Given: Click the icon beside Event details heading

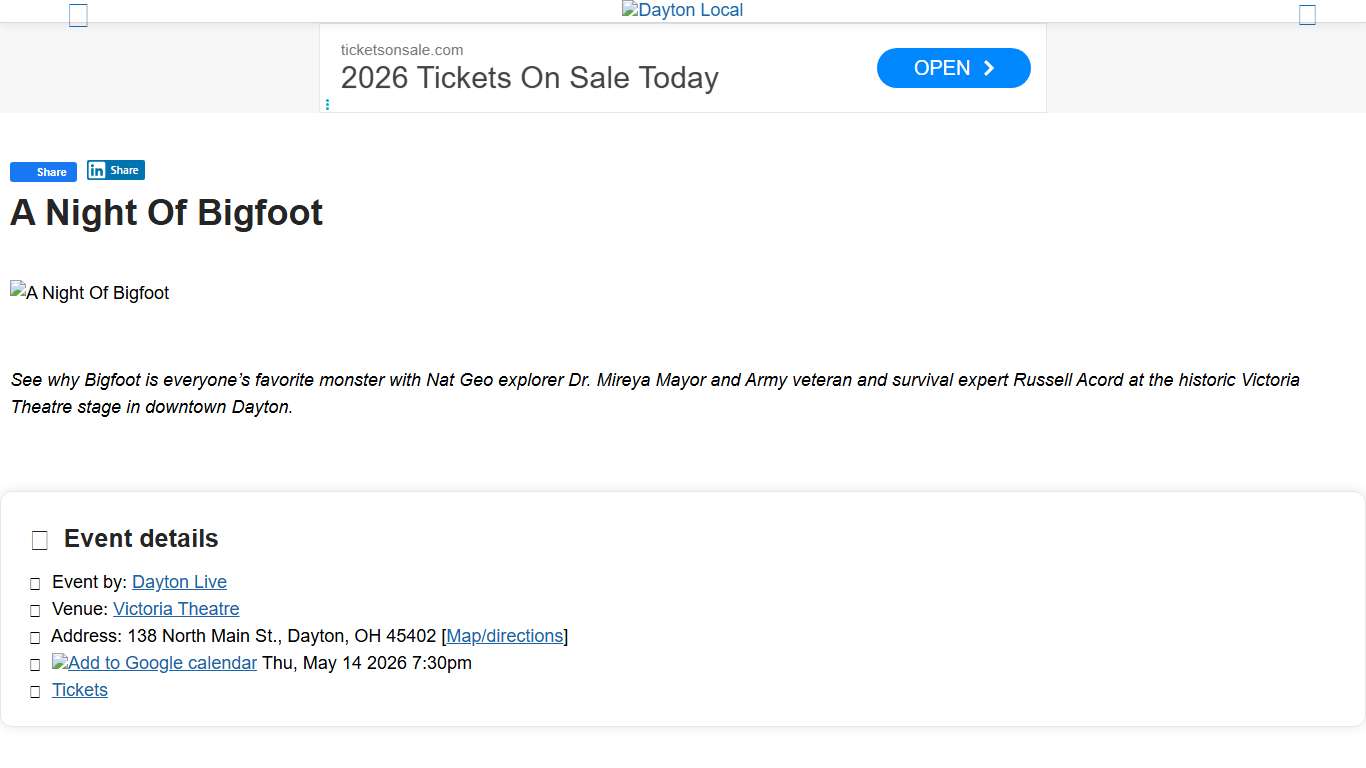Looking at the screenshot, I should coord(40,540).
